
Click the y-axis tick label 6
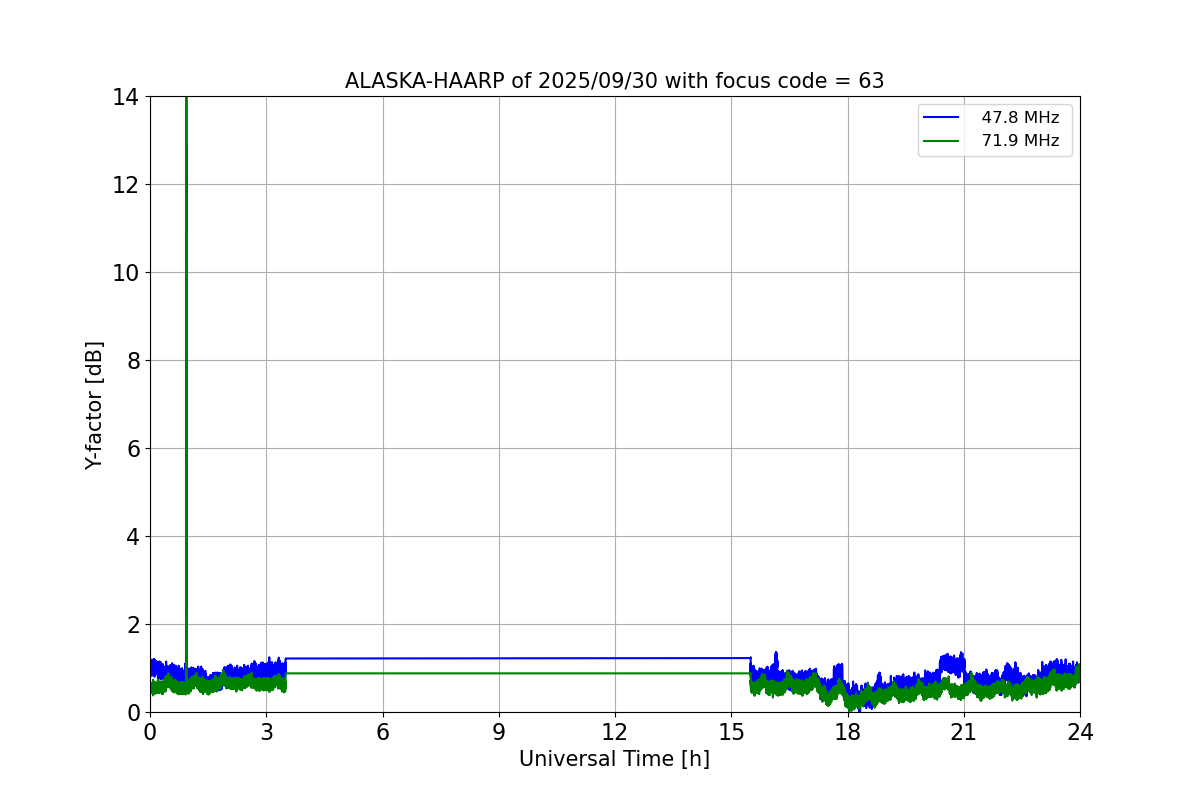pos(133,449)
